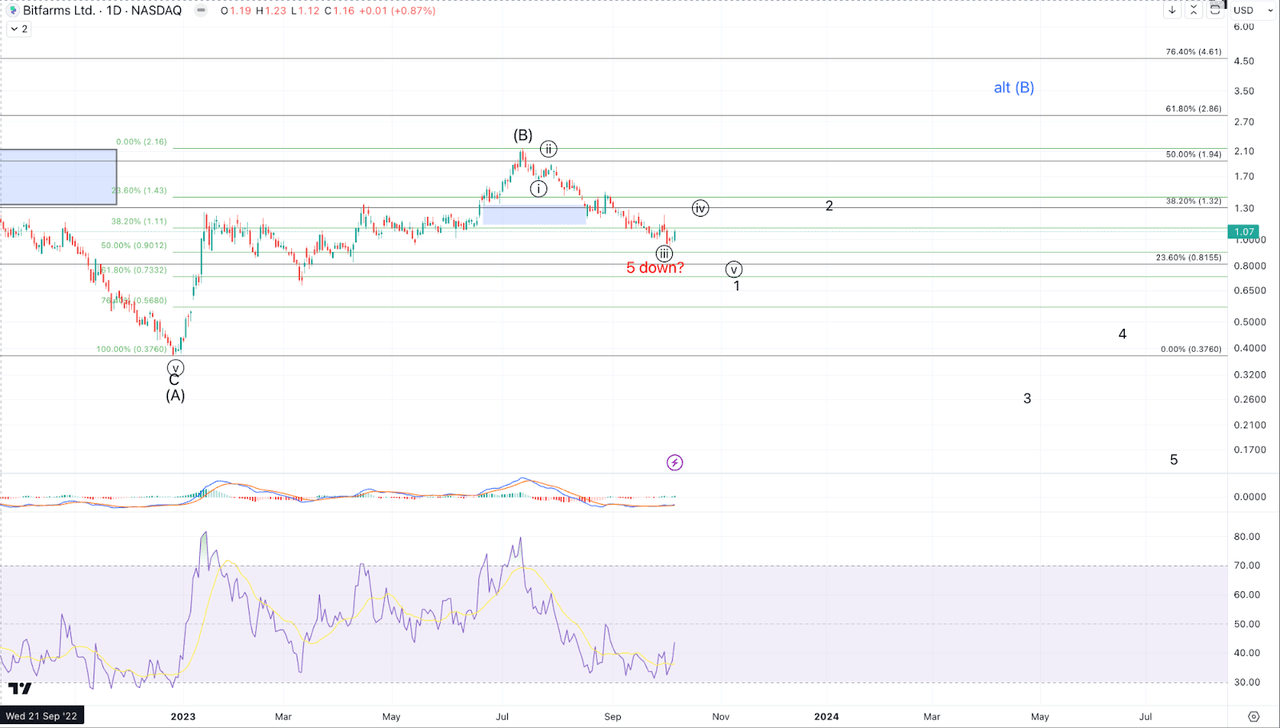Image resolution: width=1280 pixels, height=728 pixels.
Task: Open maximize chart icon near price scale
Action: pos(1214,10)
